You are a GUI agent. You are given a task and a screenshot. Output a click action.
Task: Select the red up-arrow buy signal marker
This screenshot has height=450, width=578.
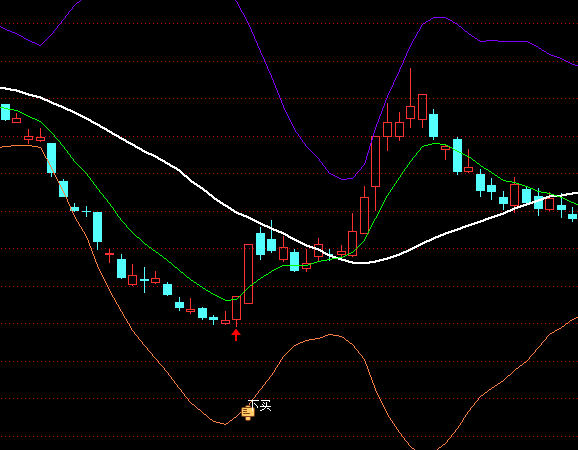coord(236,335)
